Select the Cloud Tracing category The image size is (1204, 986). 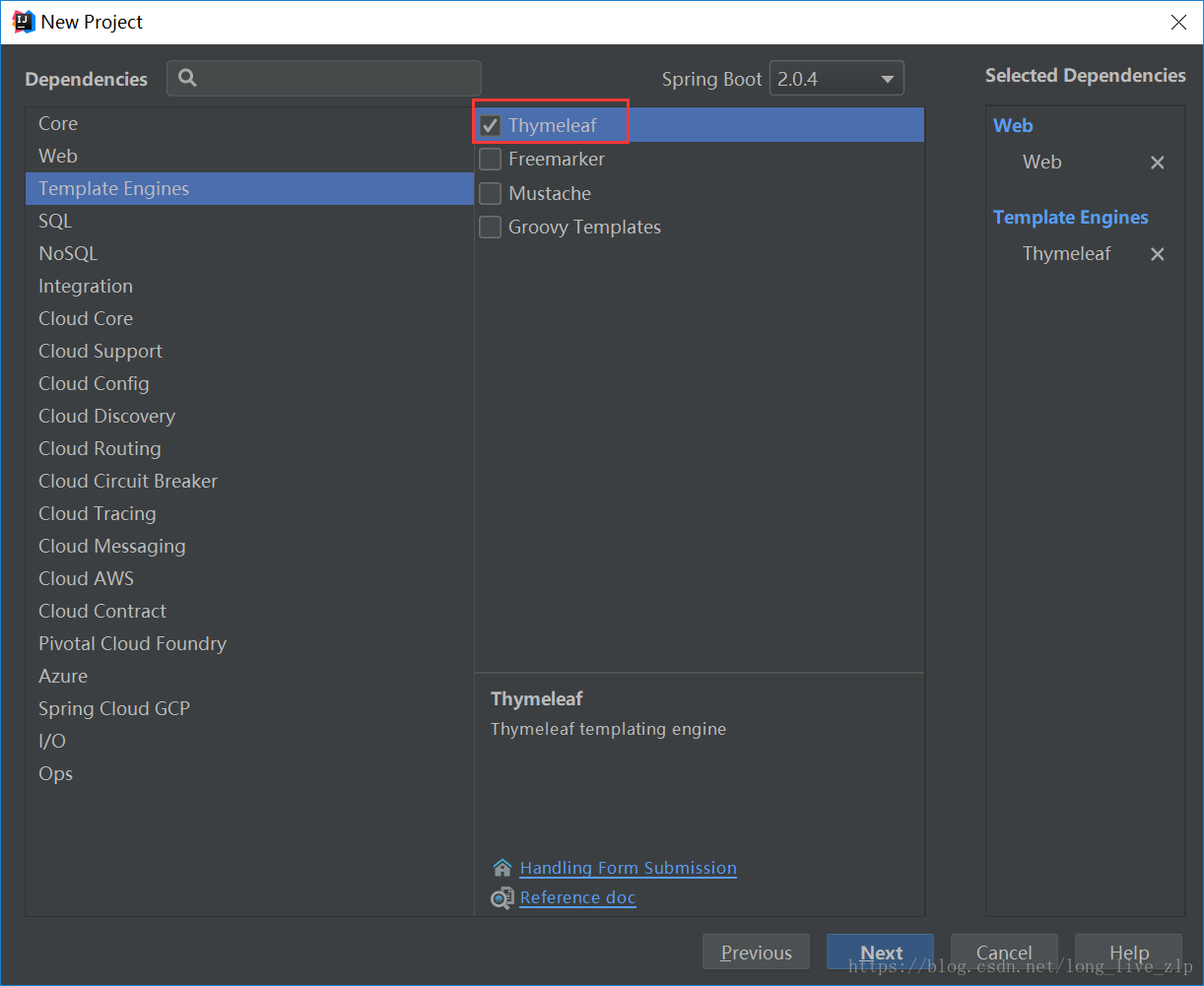pyautogui.click(x=249, y=513)
